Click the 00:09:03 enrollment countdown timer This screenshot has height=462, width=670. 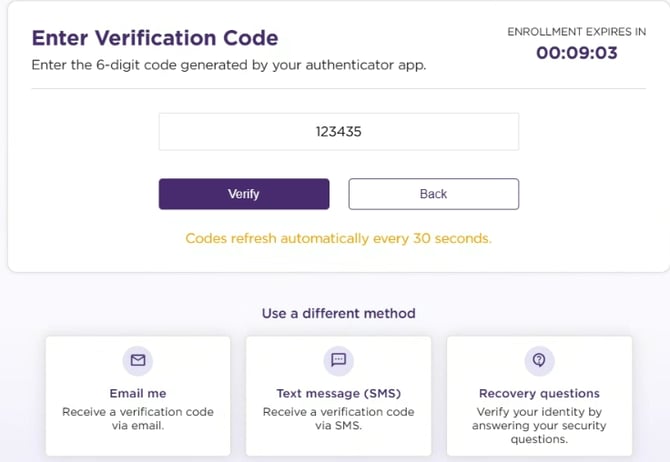577,53
